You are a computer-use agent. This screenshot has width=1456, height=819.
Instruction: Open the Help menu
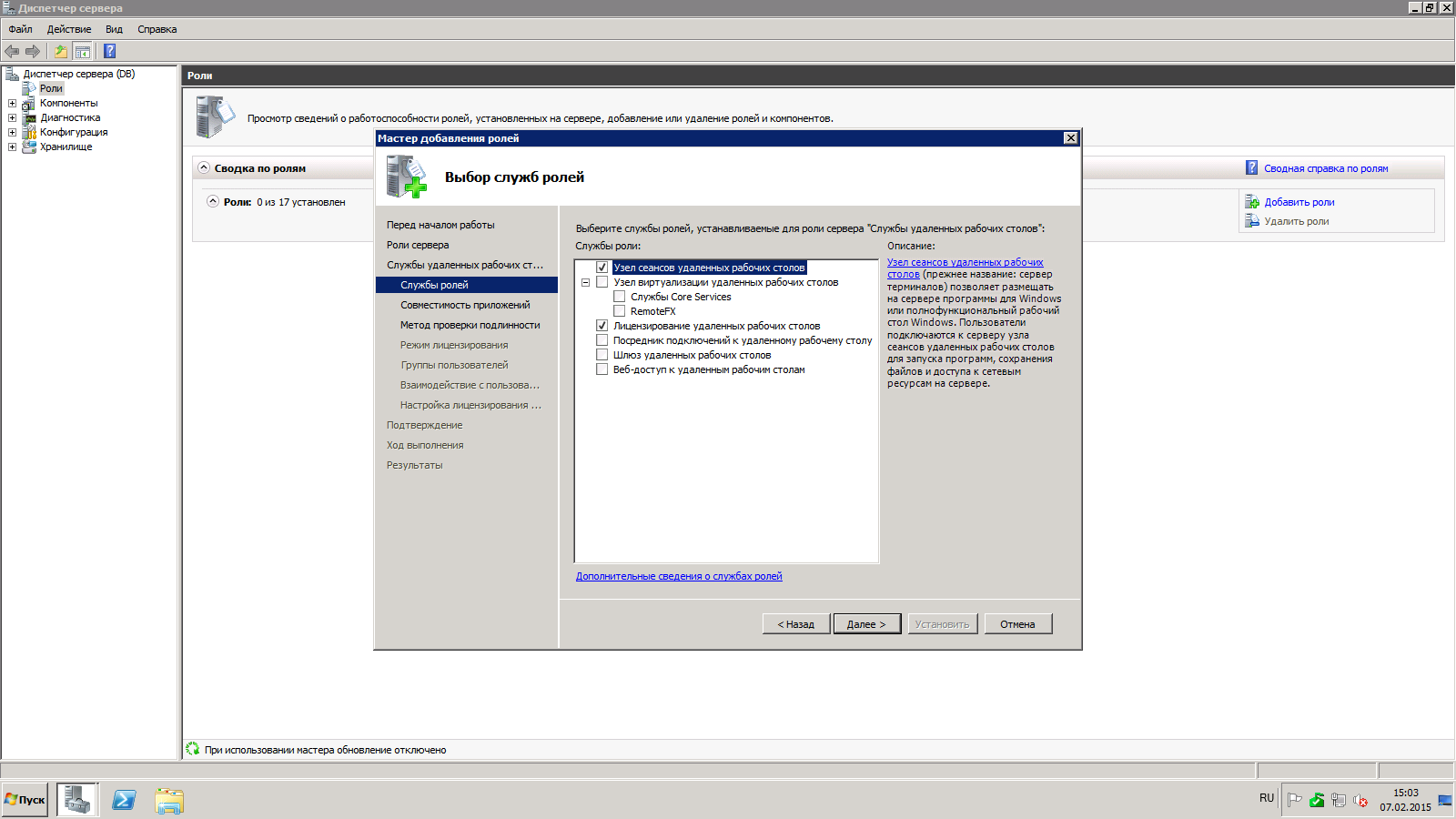pyautogui.click(x=157, y=29)
